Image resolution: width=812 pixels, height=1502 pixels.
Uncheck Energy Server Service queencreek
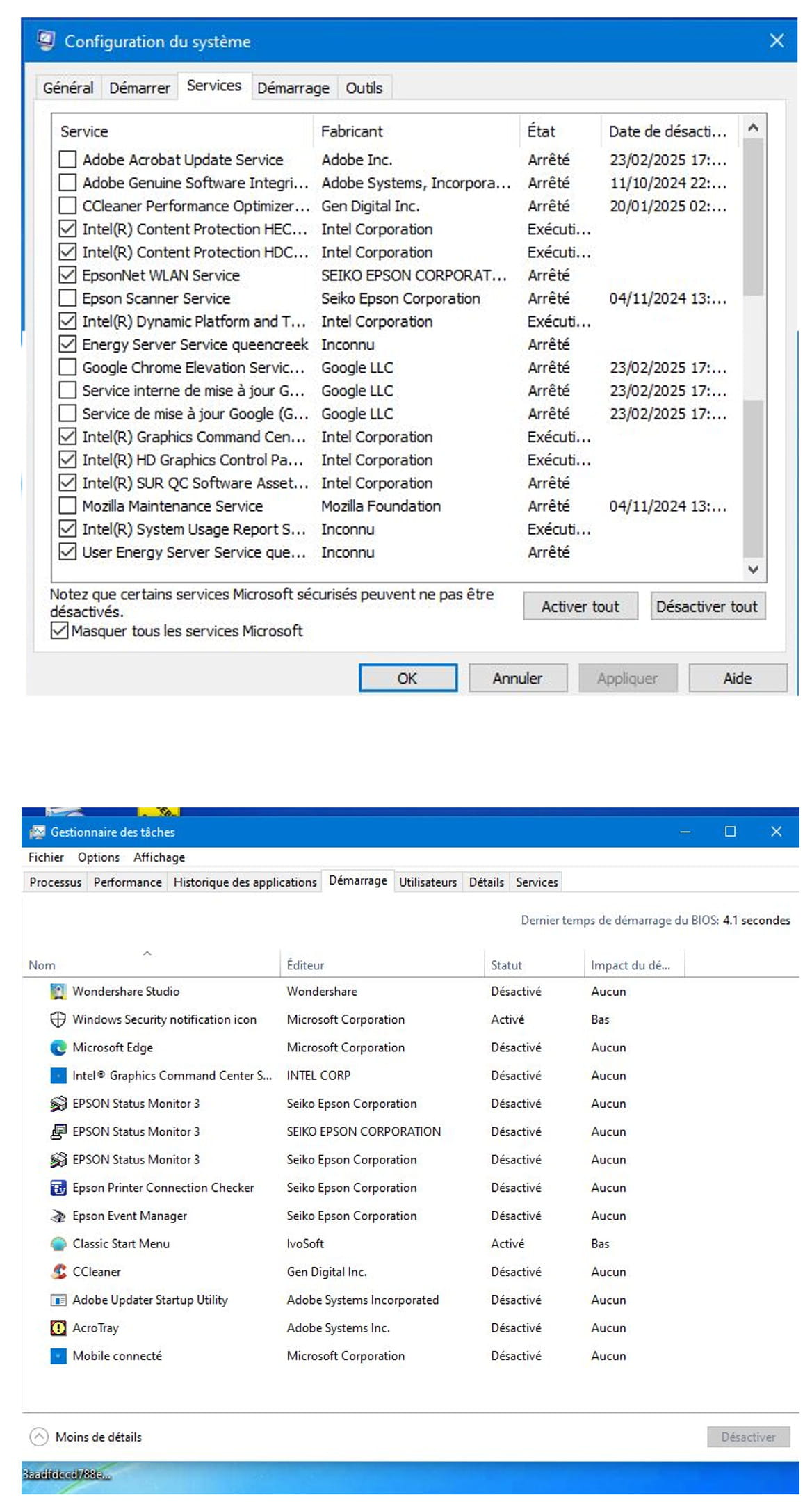click(x=67, y=344)
